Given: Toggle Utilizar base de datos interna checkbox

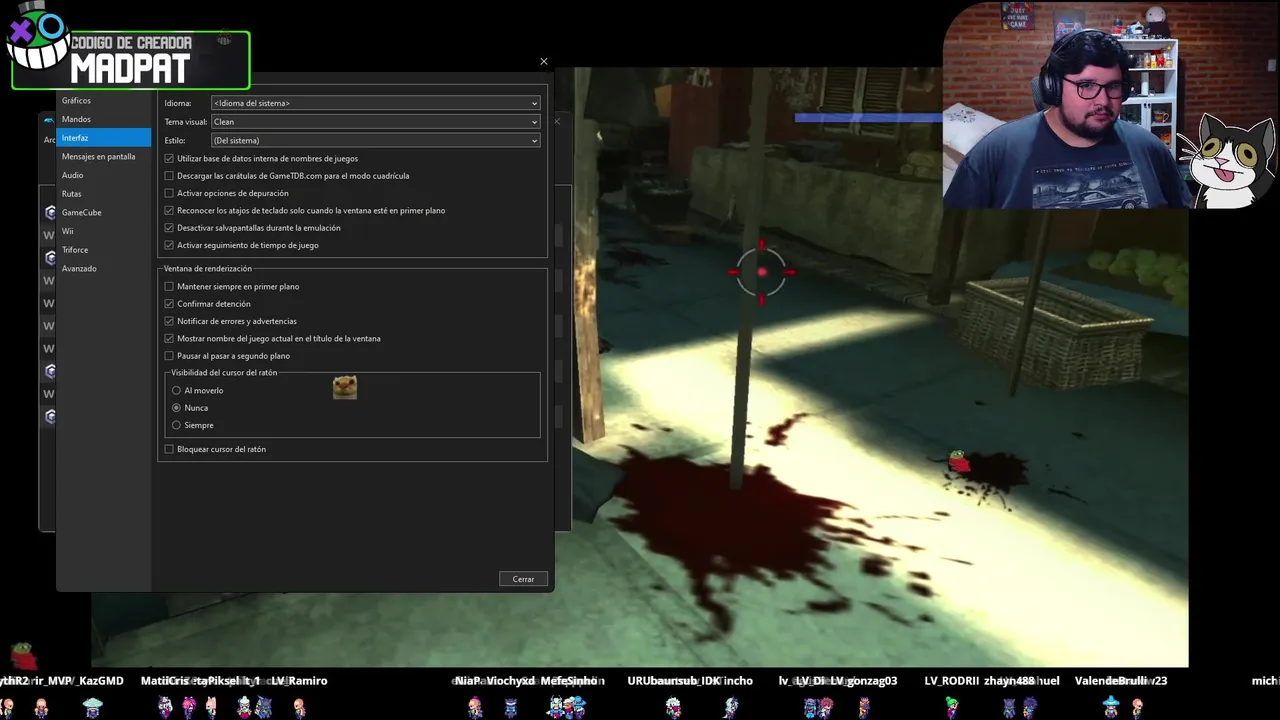Looking at the screenshot, I should [x=169, y=158].
